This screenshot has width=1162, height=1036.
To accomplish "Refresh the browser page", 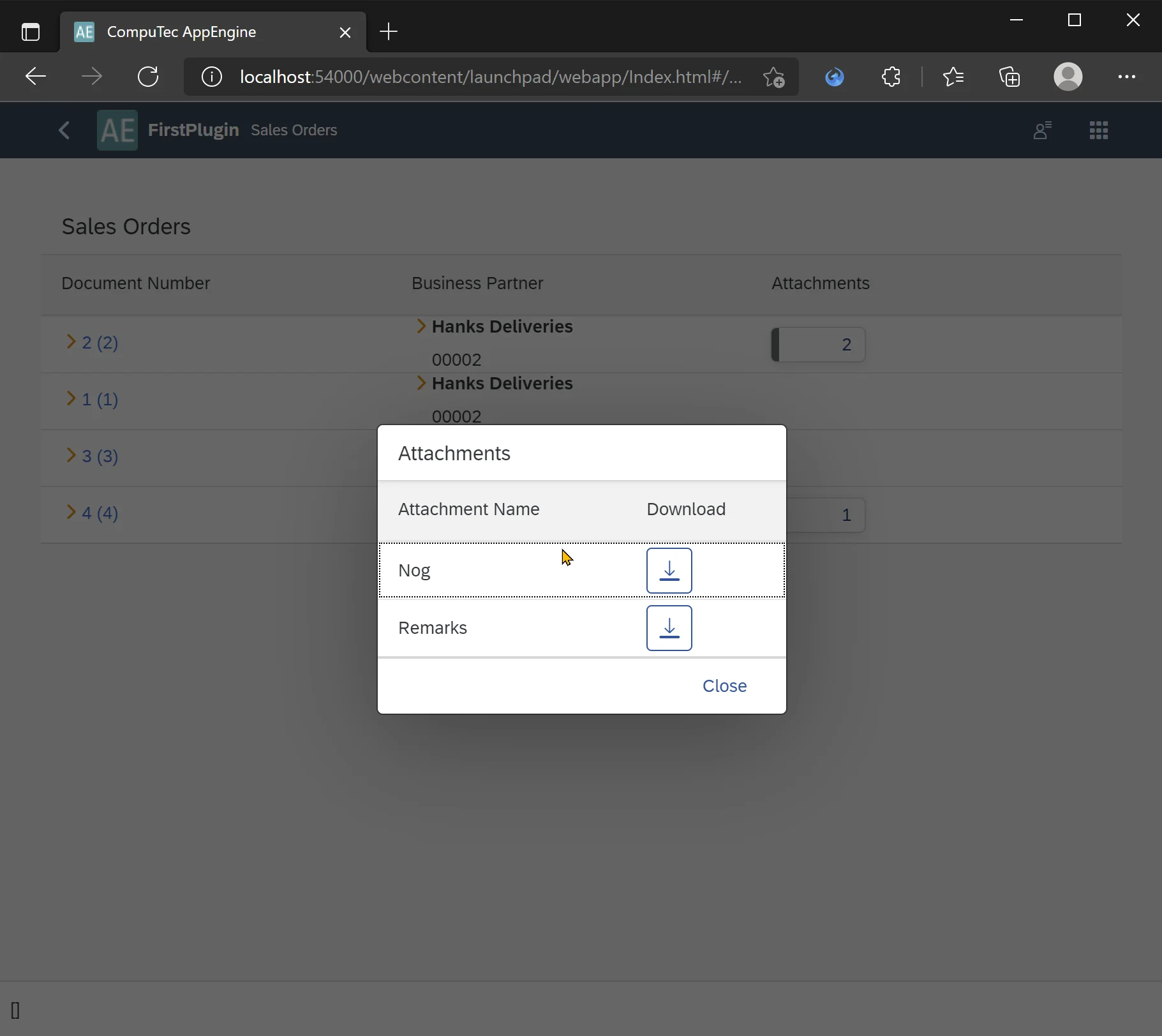I will coord(148,77).
